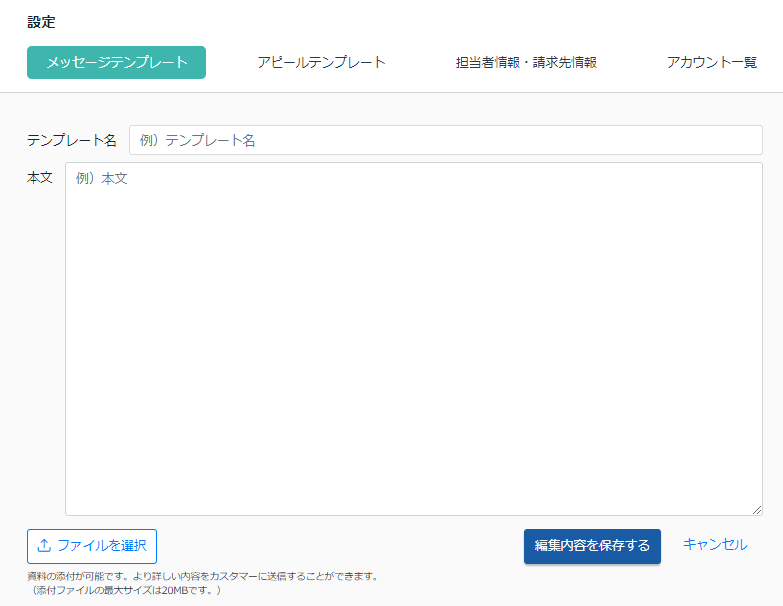The image size is (783, 606).
Task: Focus the テンプレート名 input field
Action: (x=445, y=140)
